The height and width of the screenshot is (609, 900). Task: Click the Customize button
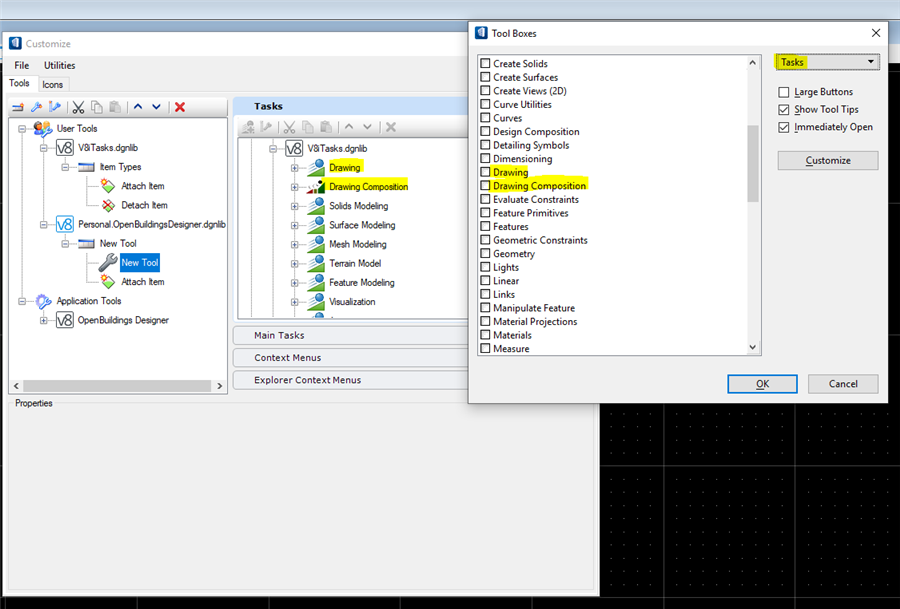[828, 160]
